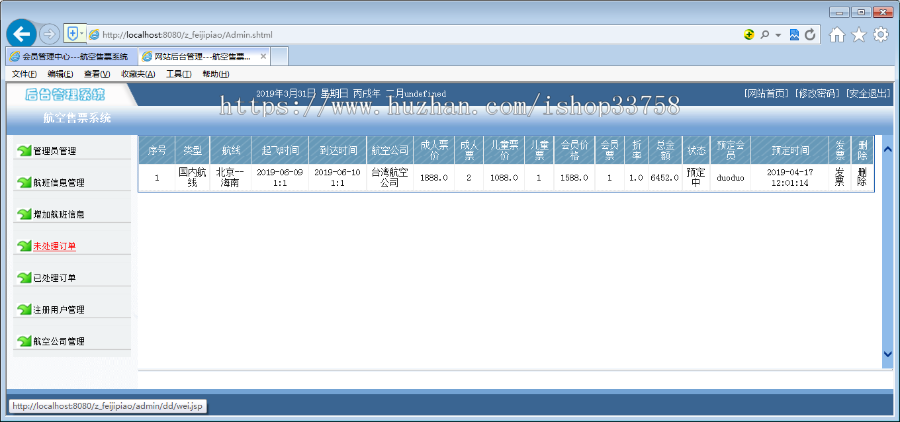Click the member price 1588.0 cell

click(574, 178)
